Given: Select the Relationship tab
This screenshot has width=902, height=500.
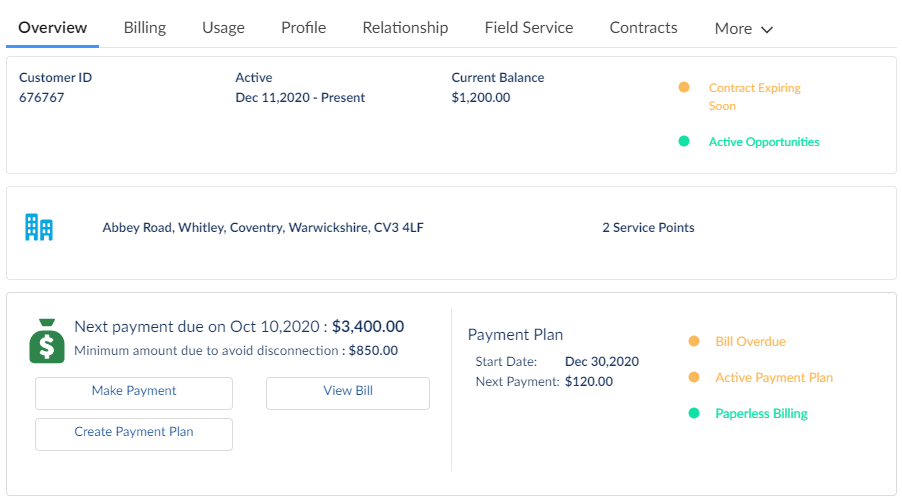Looking at the screenshot, I should point(405,28).
